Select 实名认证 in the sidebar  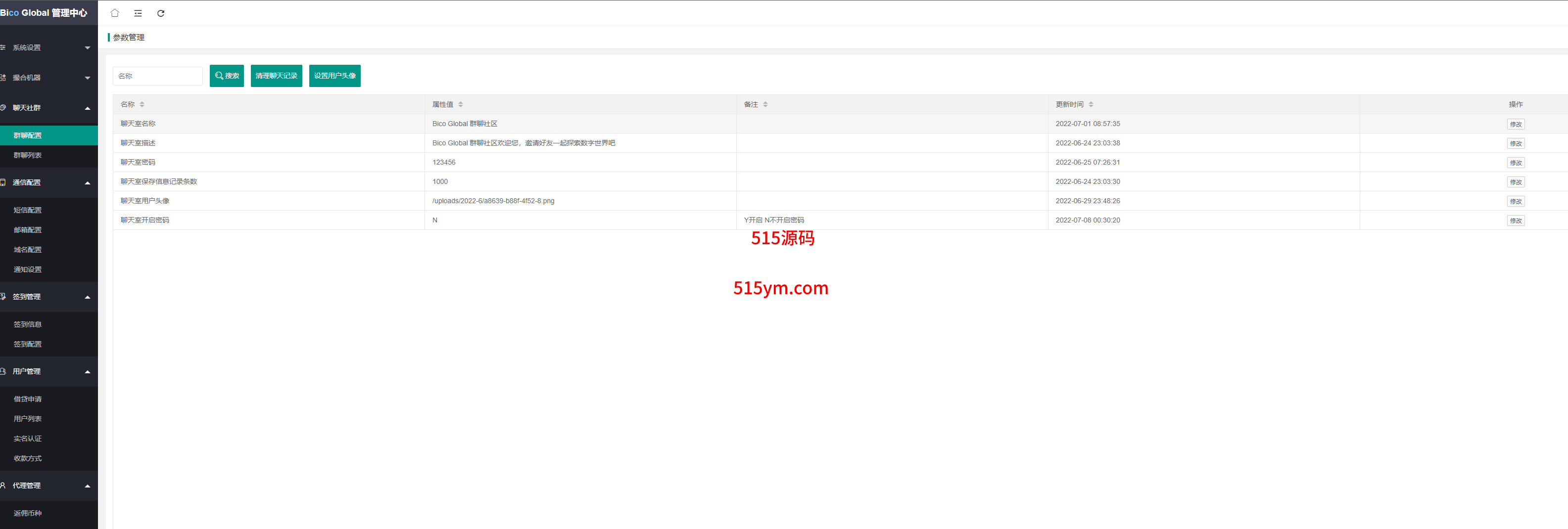28,439
